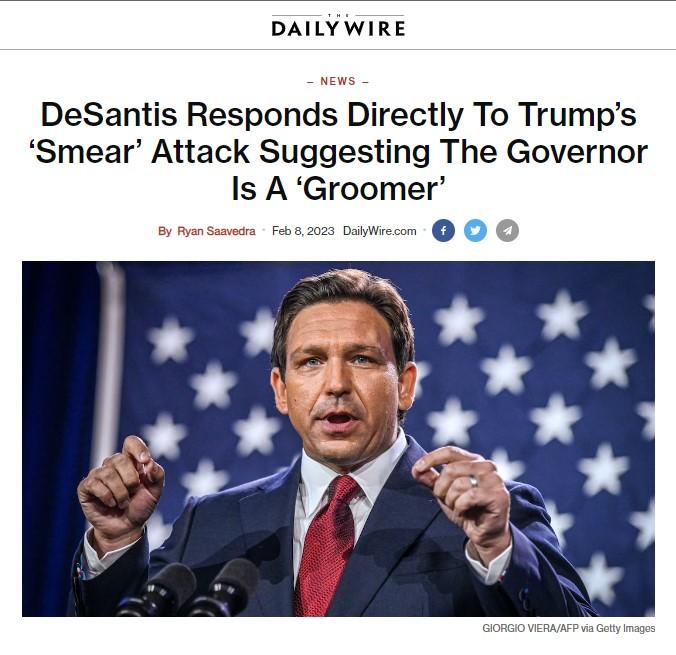Click the "Is A 'Groomer'" headline line
The height and width of the screenshot is (655, 676).
tap(338, 187)
